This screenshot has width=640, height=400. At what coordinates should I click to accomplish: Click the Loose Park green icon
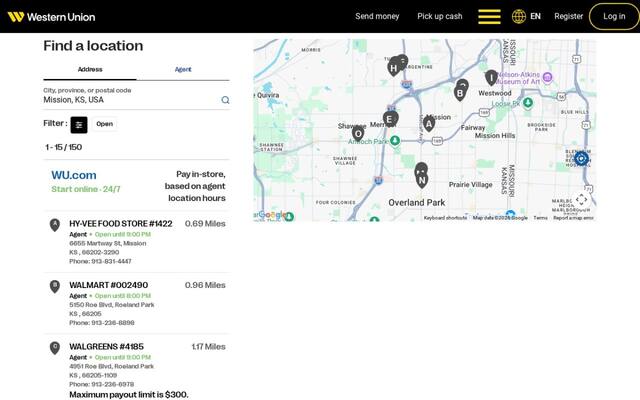528,102
